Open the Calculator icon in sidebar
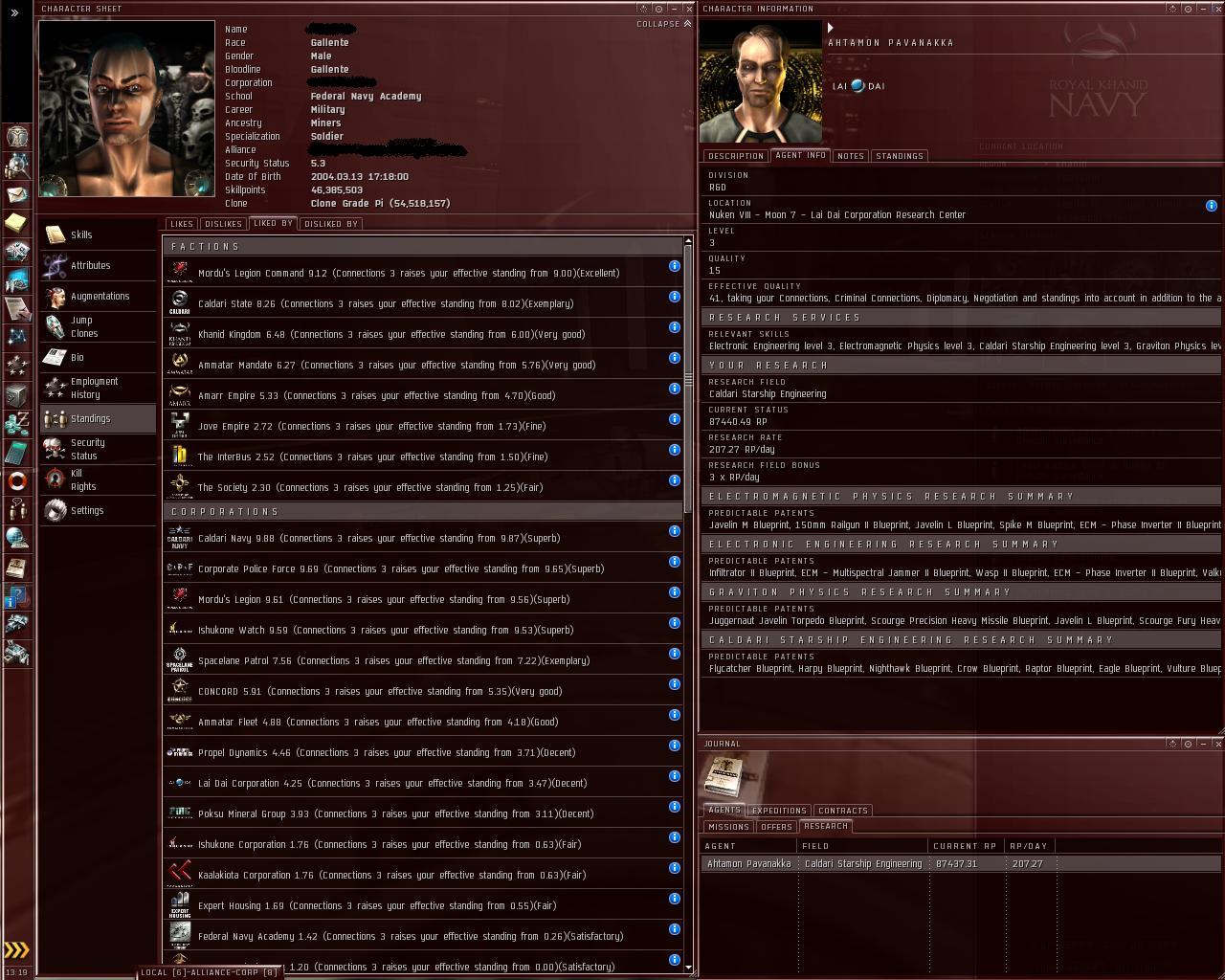Image resolution: width=1225 pixels, height=980 pixels. tap(17, 452)
